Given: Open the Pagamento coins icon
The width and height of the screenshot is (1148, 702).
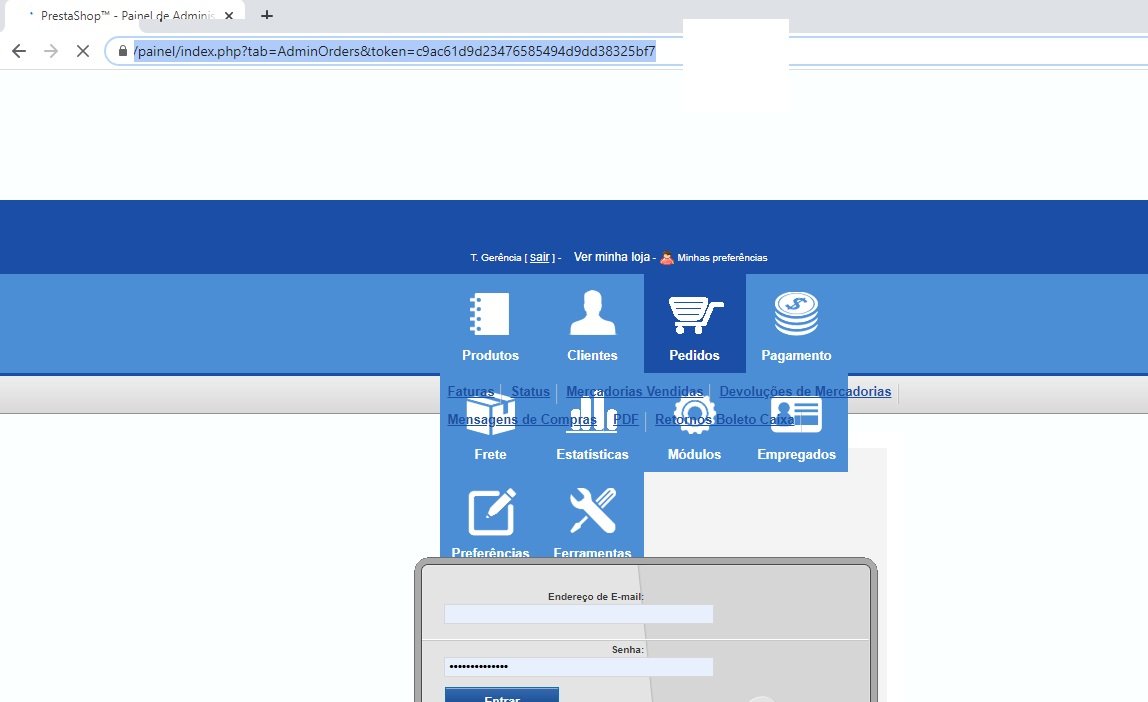Looking at the screenshot, I should click(796, 313).
